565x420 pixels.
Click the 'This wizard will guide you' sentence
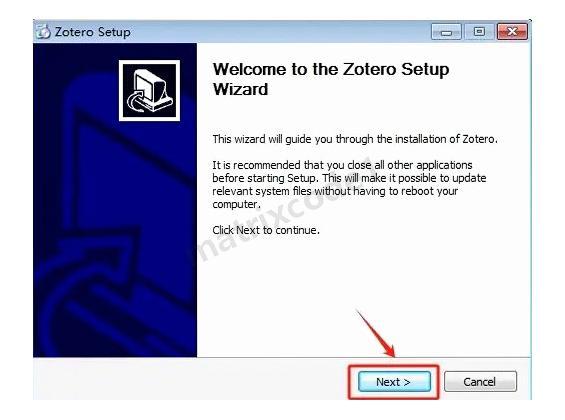coord(355,139)
